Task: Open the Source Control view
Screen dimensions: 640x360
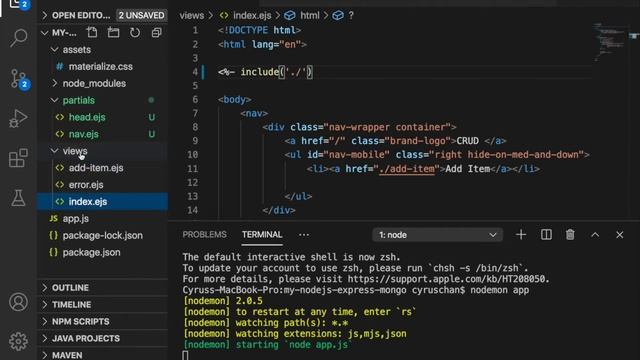Action: click(x=18, y=78)
